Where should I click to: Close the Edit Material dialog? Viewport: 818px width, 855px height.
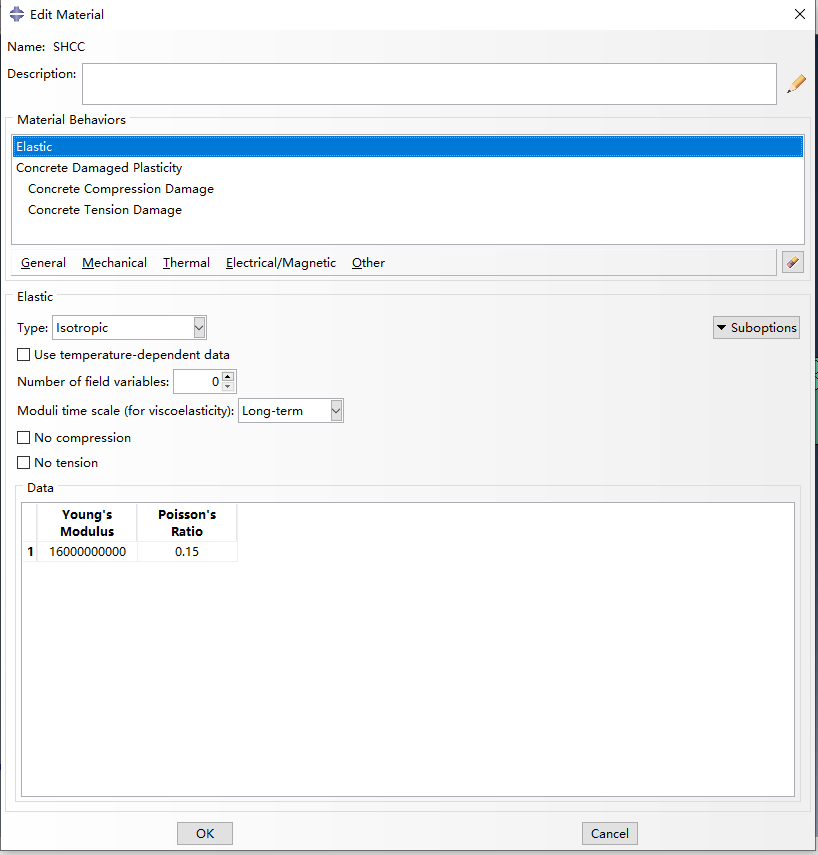tap(799, 15)
